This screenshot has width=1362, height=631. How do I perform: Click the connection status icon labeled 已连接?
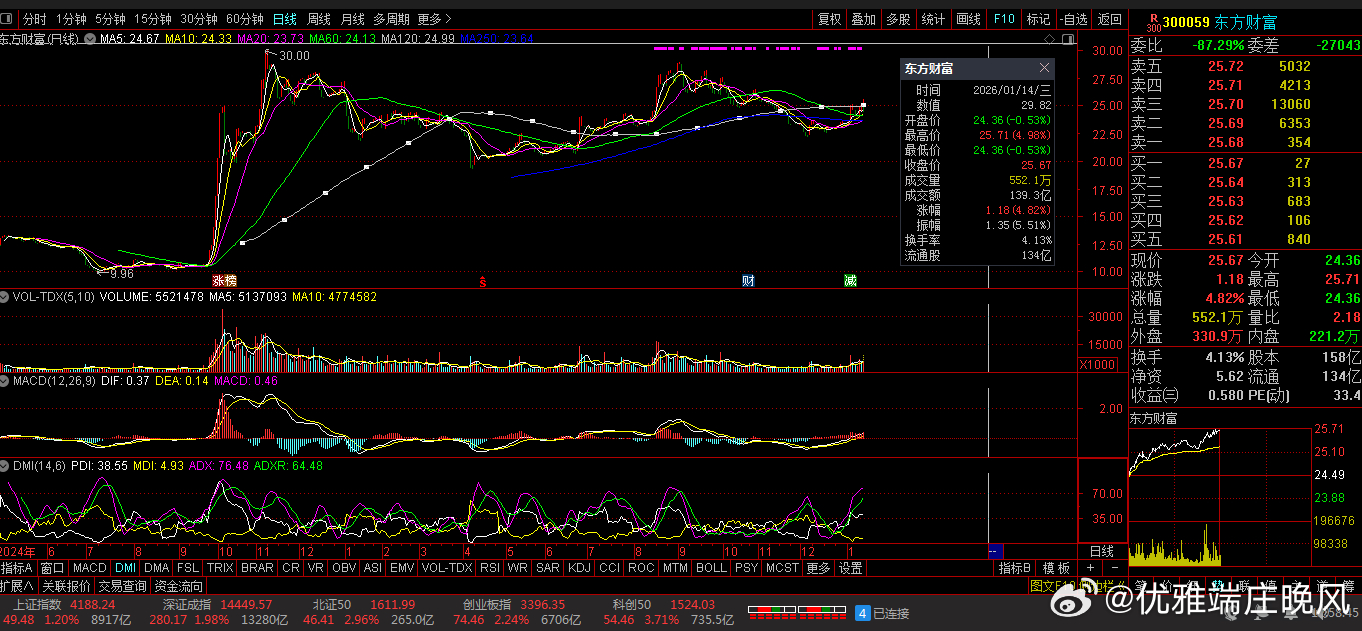(x=863, y=613)
